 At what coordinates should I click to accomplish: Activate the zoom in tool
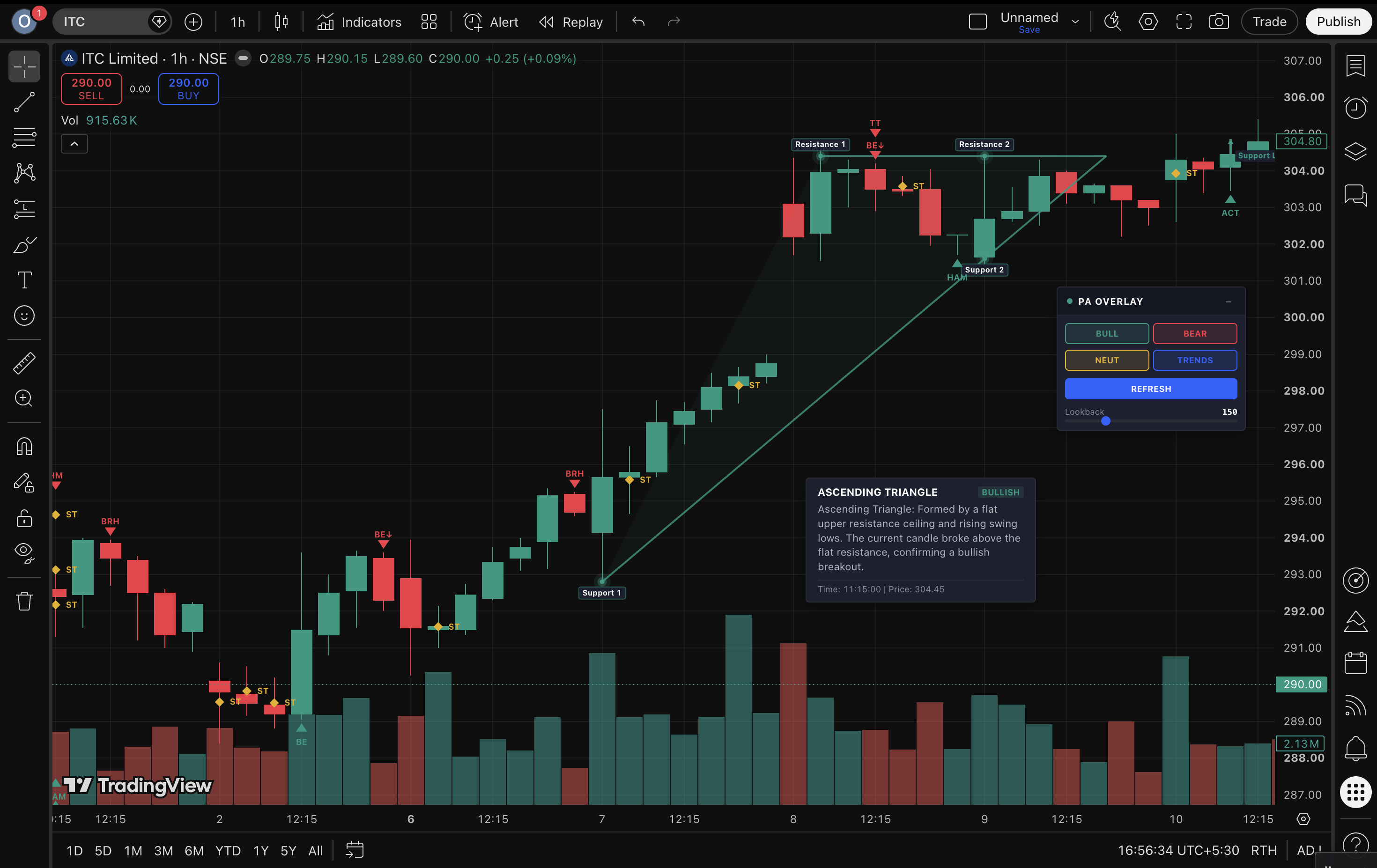click(x=24, y=398)
